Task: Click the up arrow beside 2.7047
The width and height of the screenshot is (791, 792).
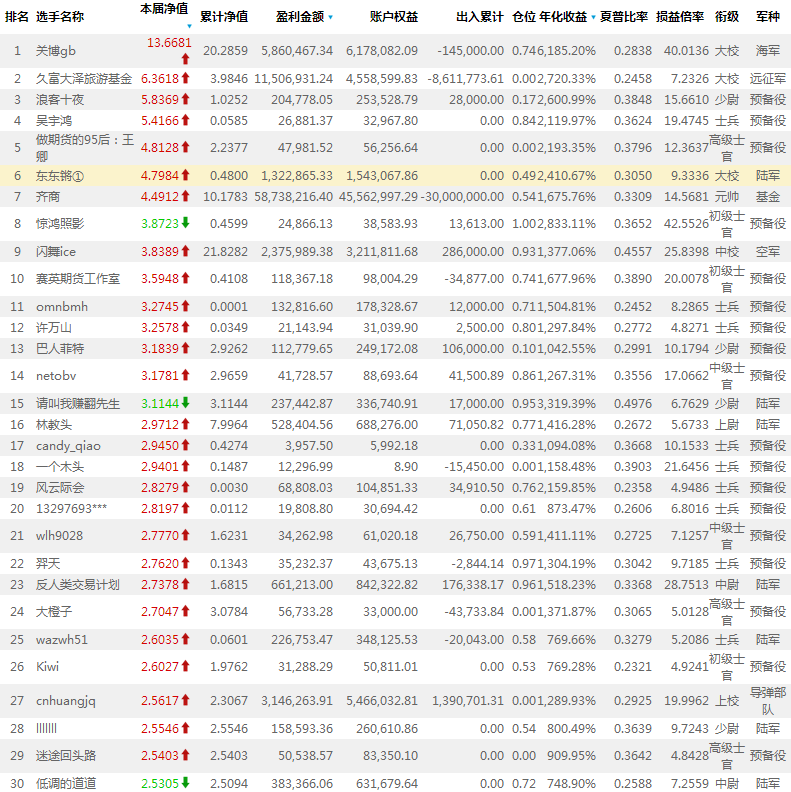Action: coord(185,611)
